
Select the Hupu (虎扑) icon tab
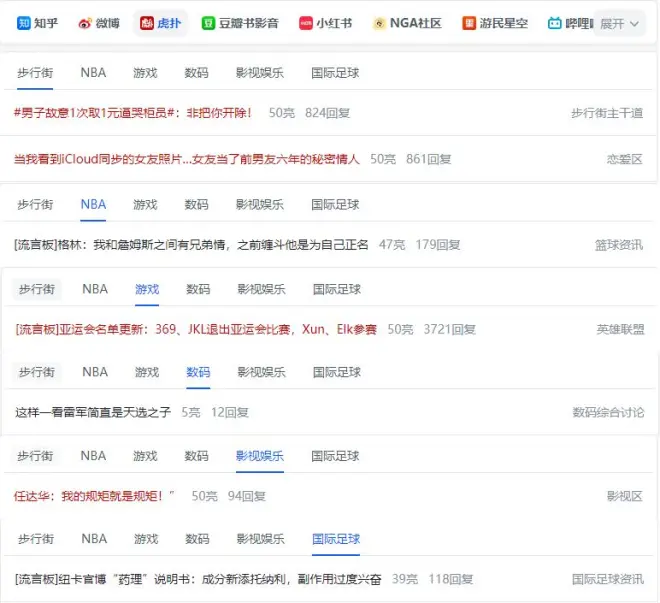tap(147, 23)
